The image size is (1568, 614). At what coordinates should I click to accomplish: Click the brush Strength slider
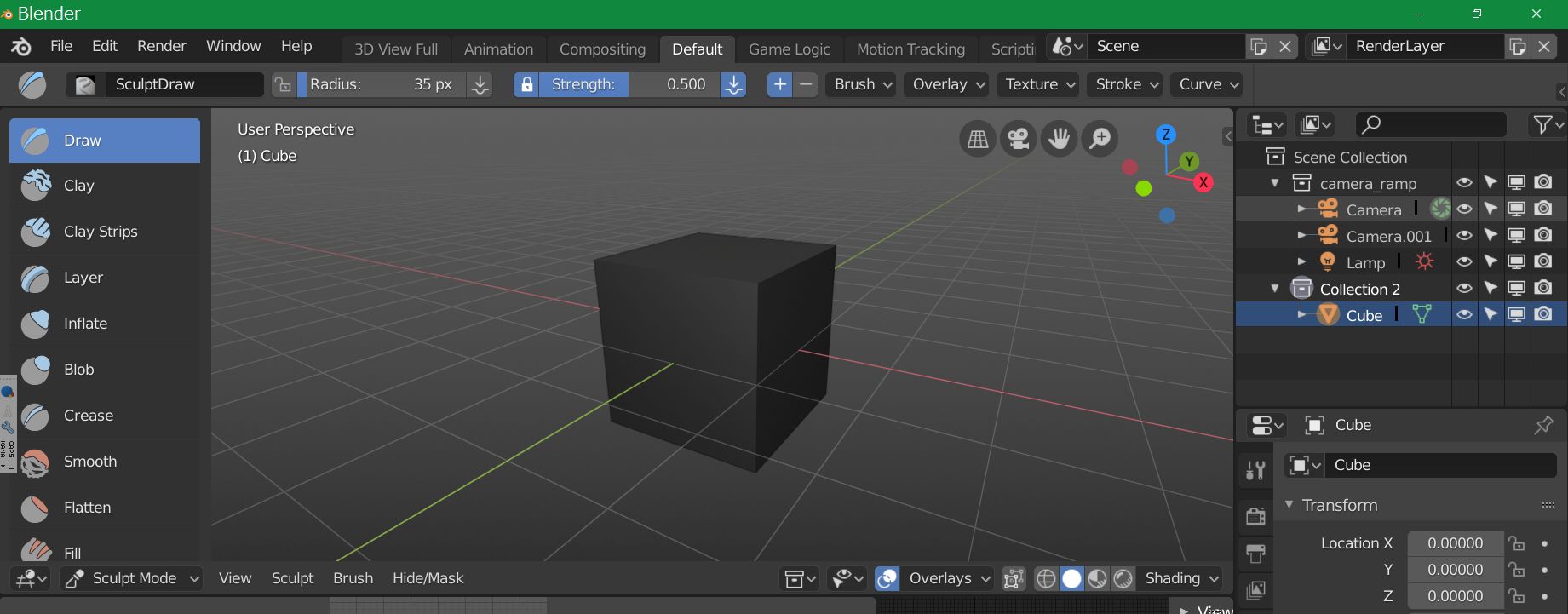click(630, 84)
